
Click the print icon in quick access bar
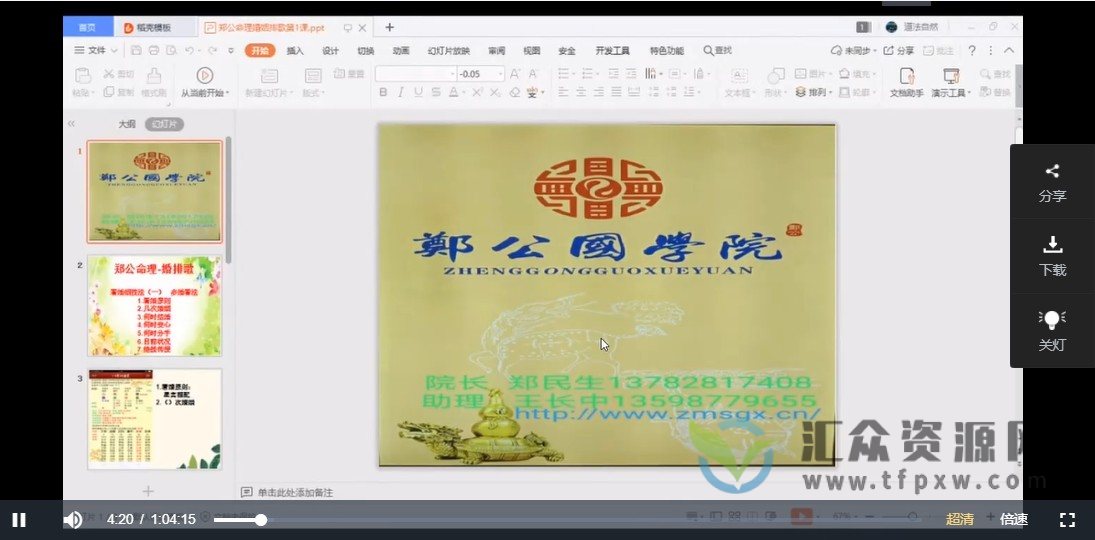point(154,50)
